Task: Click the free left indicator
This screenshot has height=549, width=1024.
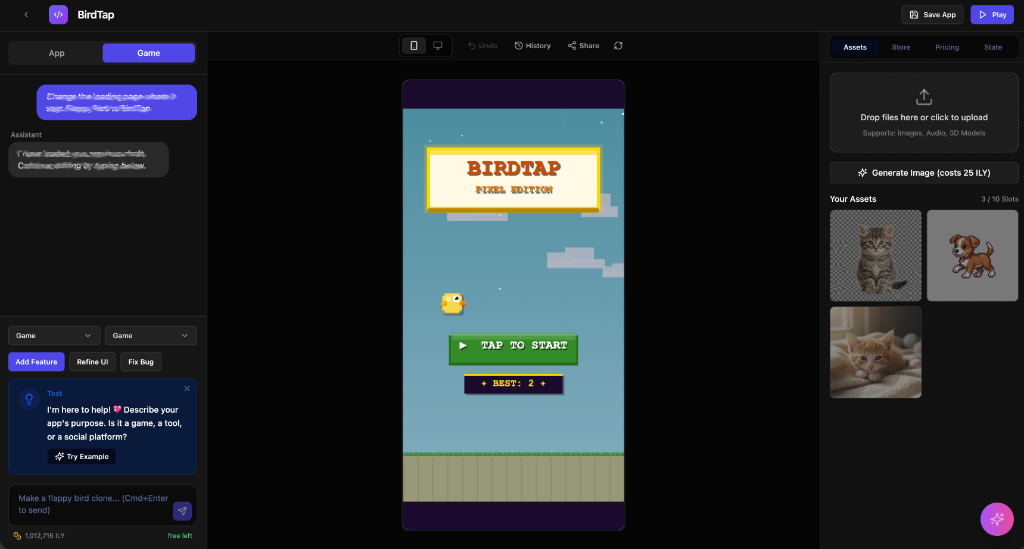Action: coord(180,536)
